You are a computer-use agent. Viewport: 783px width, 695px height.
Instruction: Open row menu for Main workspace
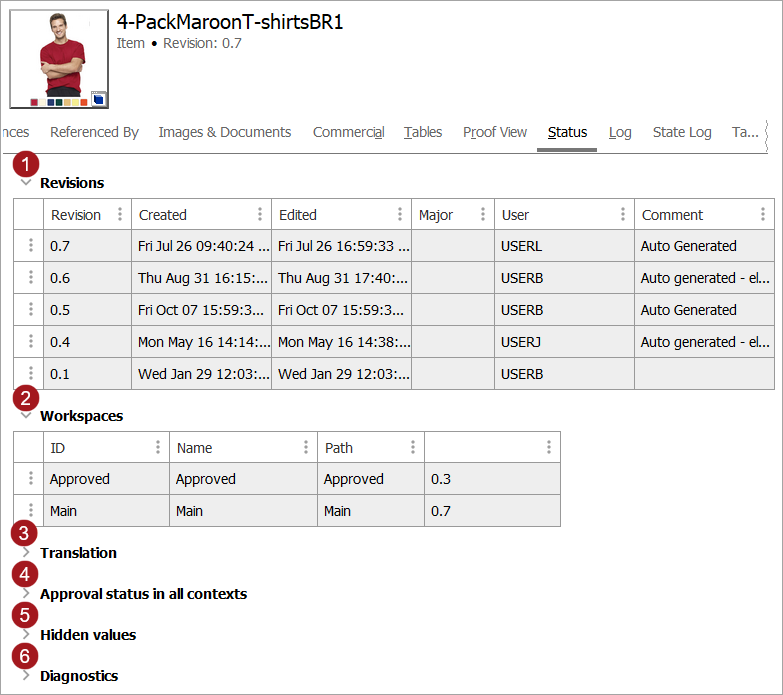30,510
